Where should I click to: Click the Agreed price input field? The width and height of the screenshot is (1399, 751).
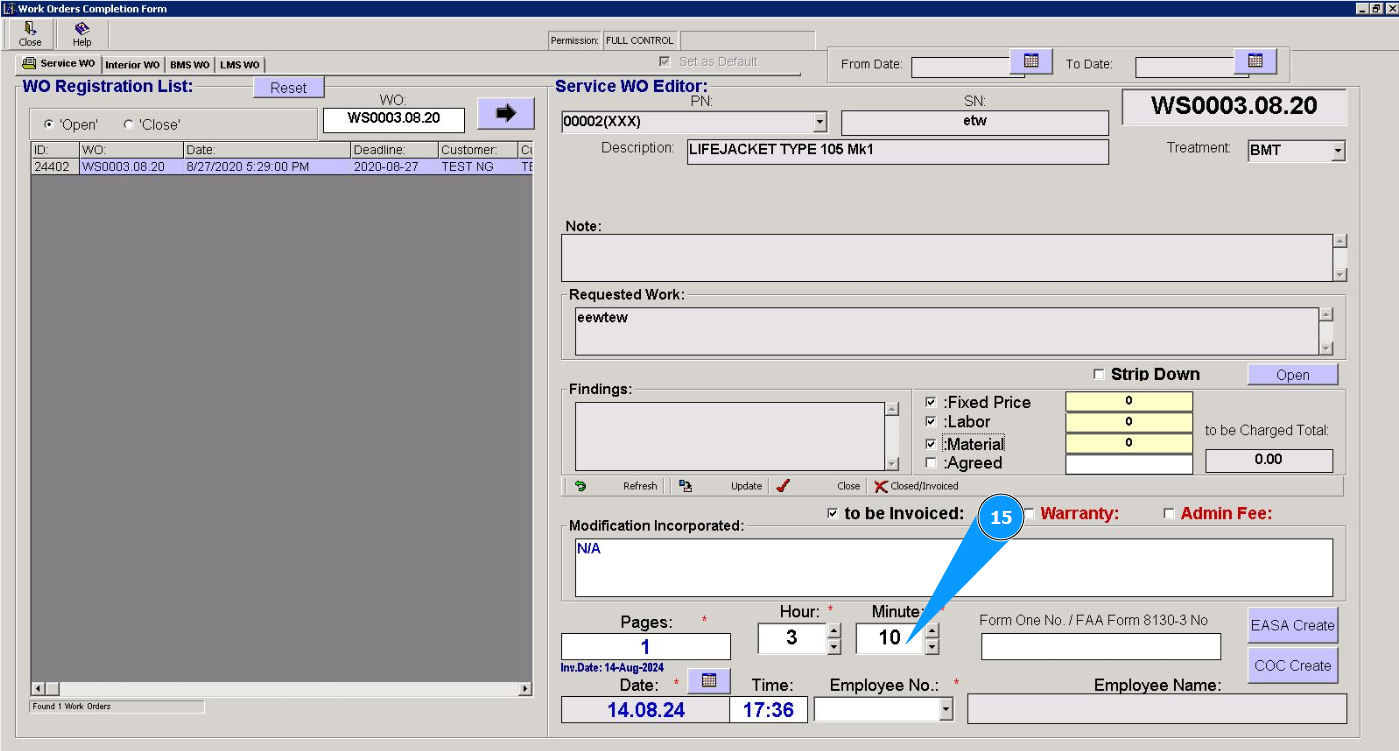1129,464
